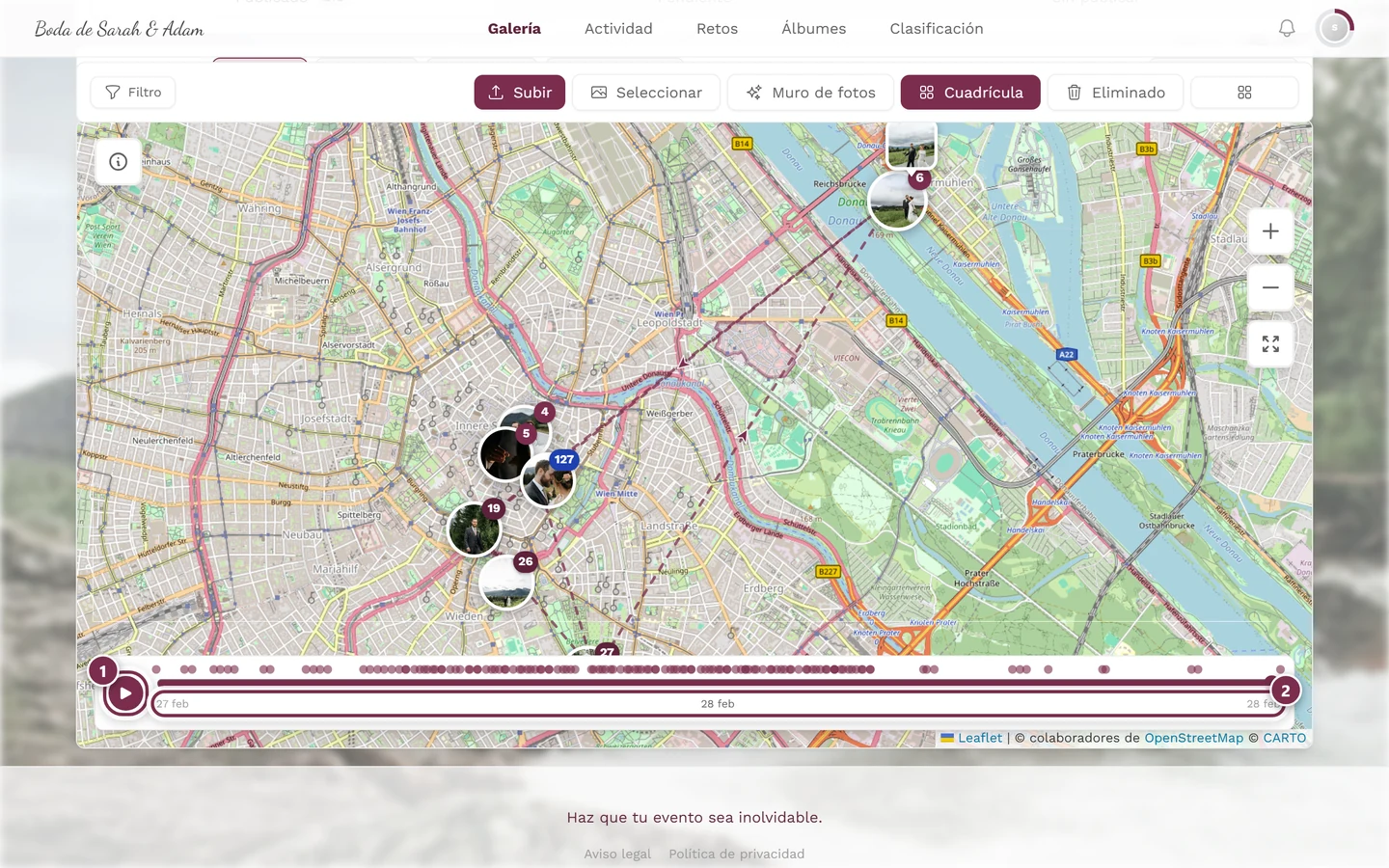Show Eliminado items
Image resolution: width=1389 pixels, height=868 pixels.
(x=1115, y=93)
